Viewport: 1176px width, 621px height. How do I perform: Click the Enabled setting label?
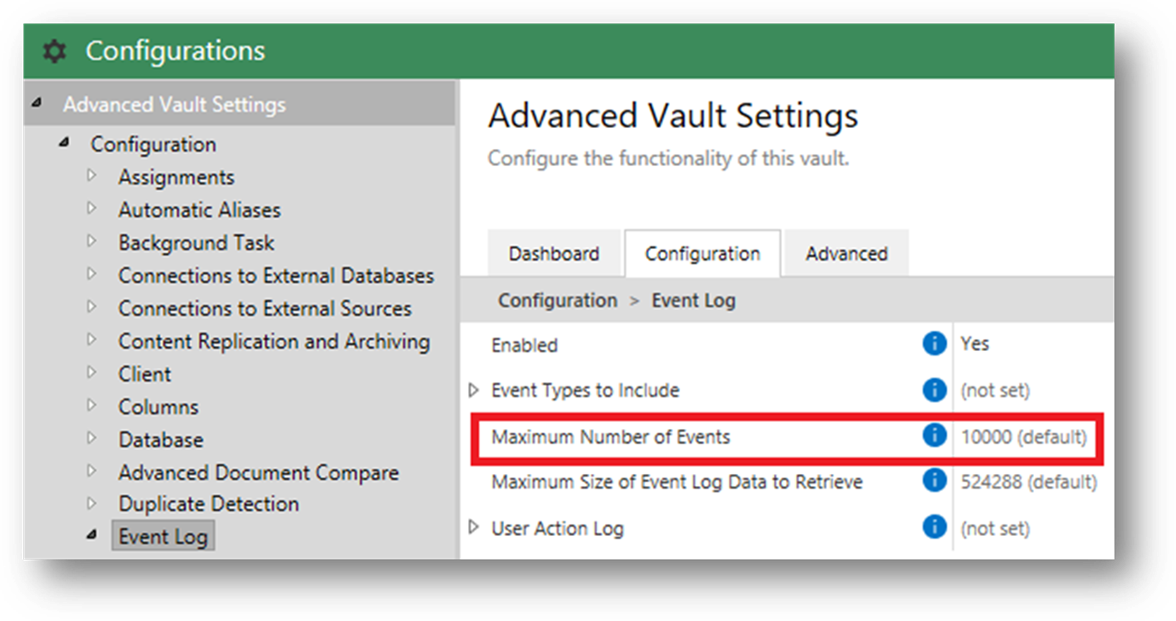[524, 345]
